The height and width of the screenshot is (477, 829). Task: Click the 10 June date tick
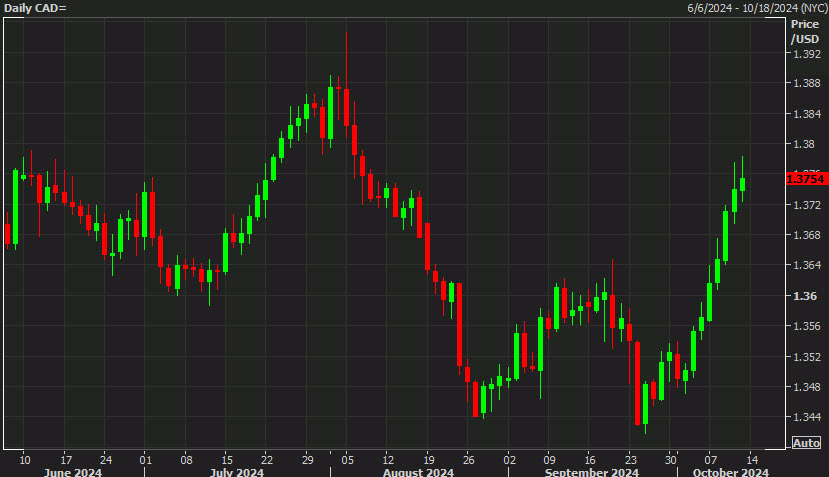coord(25,460)
